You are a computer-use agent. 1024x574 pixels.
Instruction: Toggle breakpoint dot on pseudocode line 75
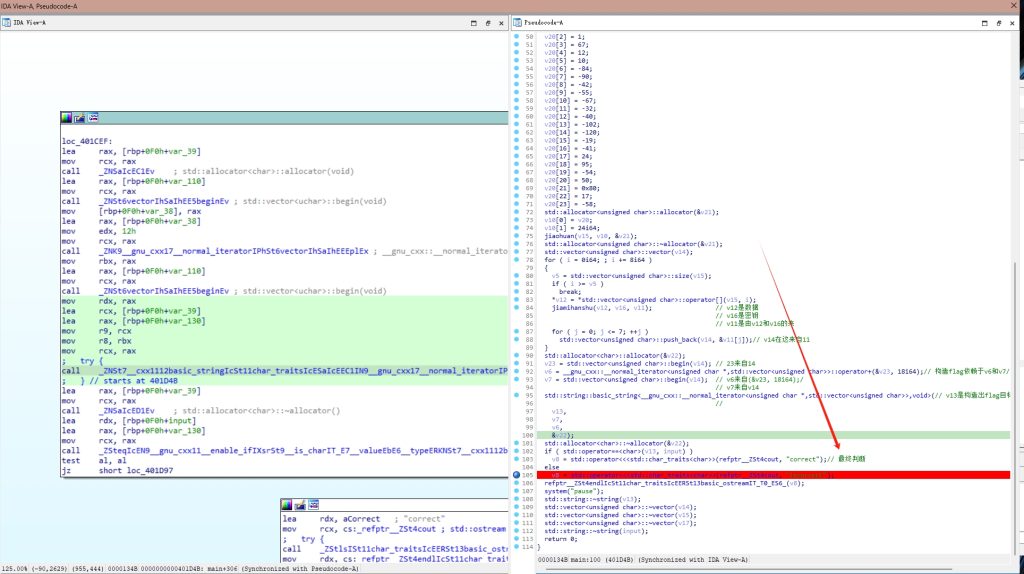coord(516,236)
